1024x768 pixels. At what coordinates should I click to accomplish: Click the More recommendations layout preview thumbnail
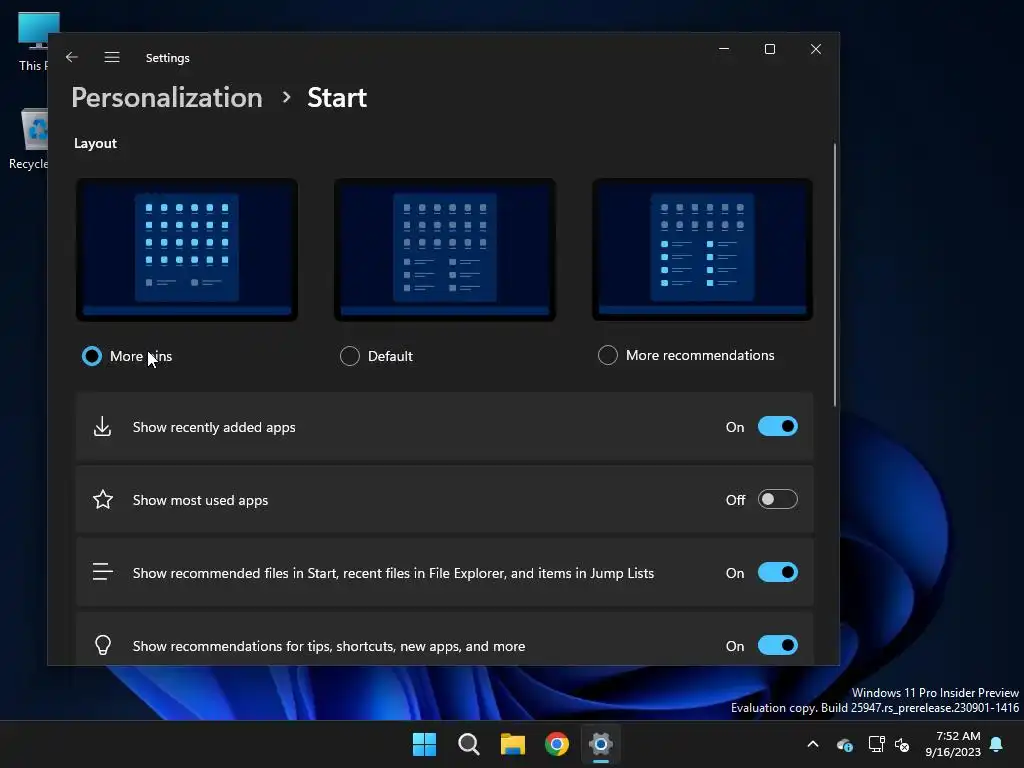pyautogui.click(x=703, y=249)
